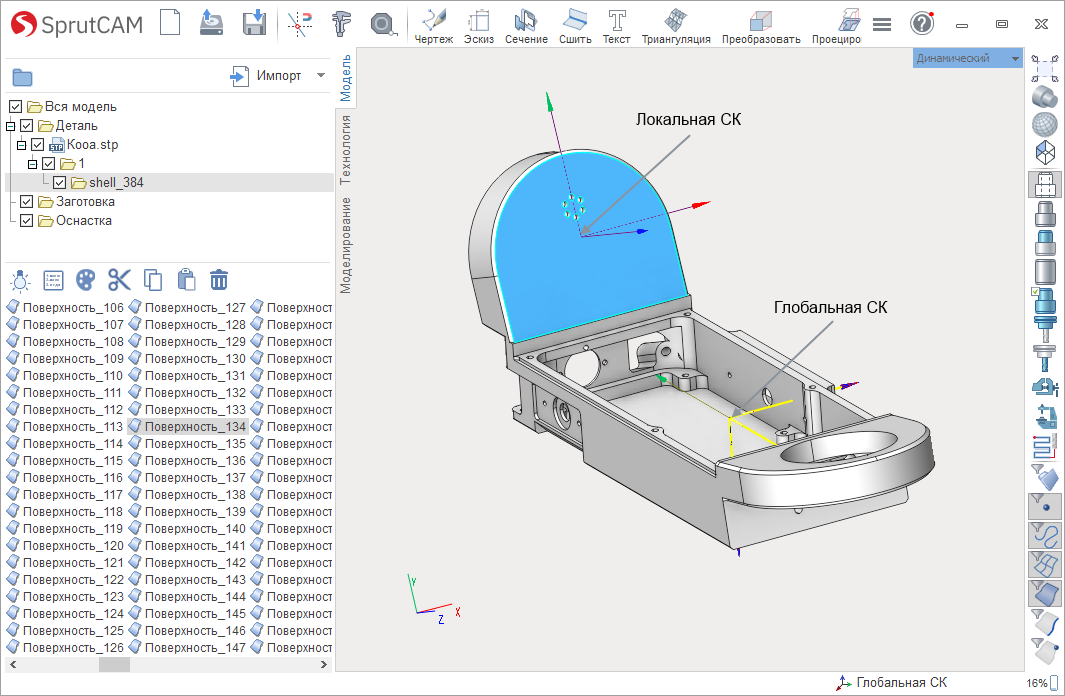Run the Триангуляция tool
The width and height of the screenshot is (1065, 696).
point(676,26)
